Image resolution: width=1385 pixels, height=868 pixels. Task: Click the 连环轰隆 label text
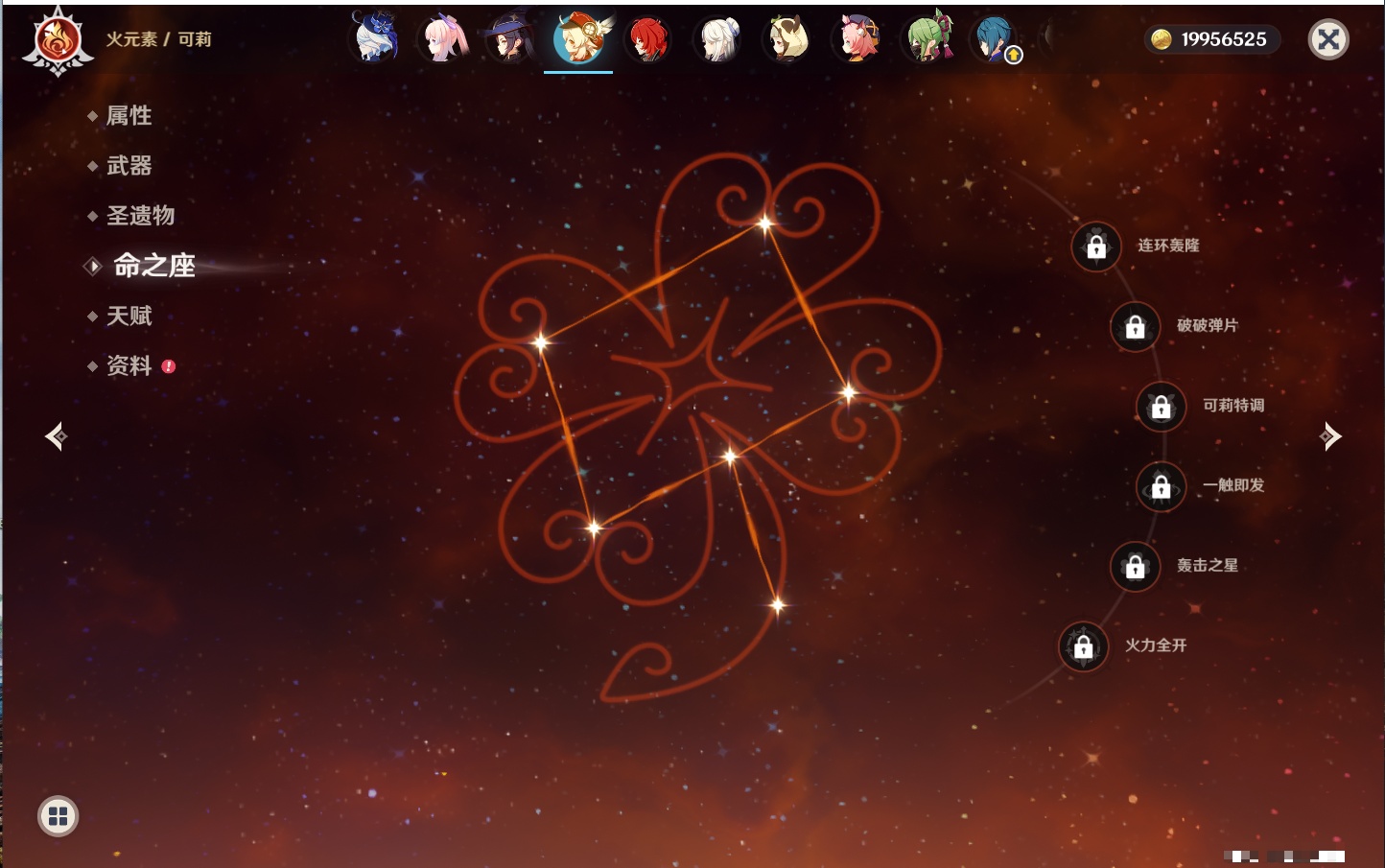coord(1168,246)
